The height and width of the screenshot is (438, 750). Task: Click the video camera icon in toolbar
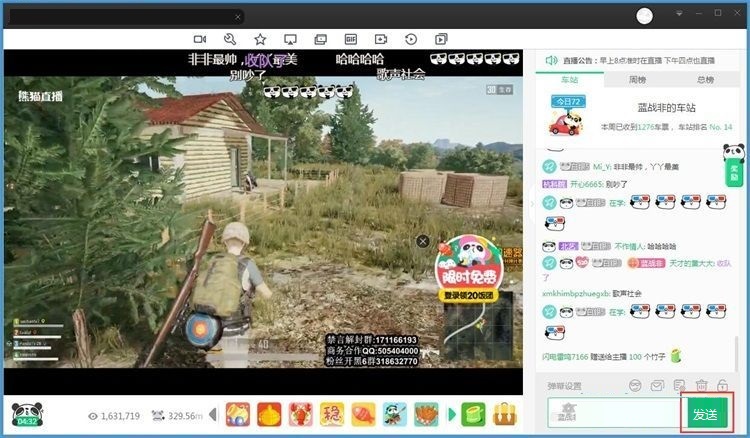click(x=199, y=39)
